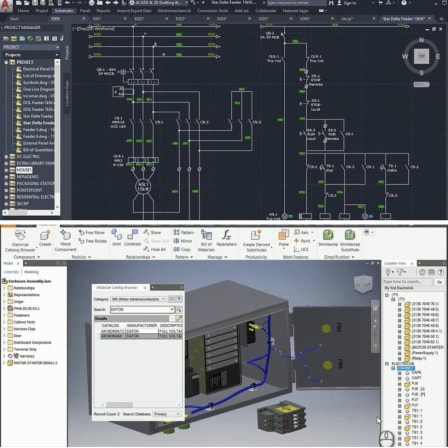Toggle checkbox beside MOTOR STARTER in Location View
The height and width of the screenshot is (448, 448).
[x=400, y=347]
